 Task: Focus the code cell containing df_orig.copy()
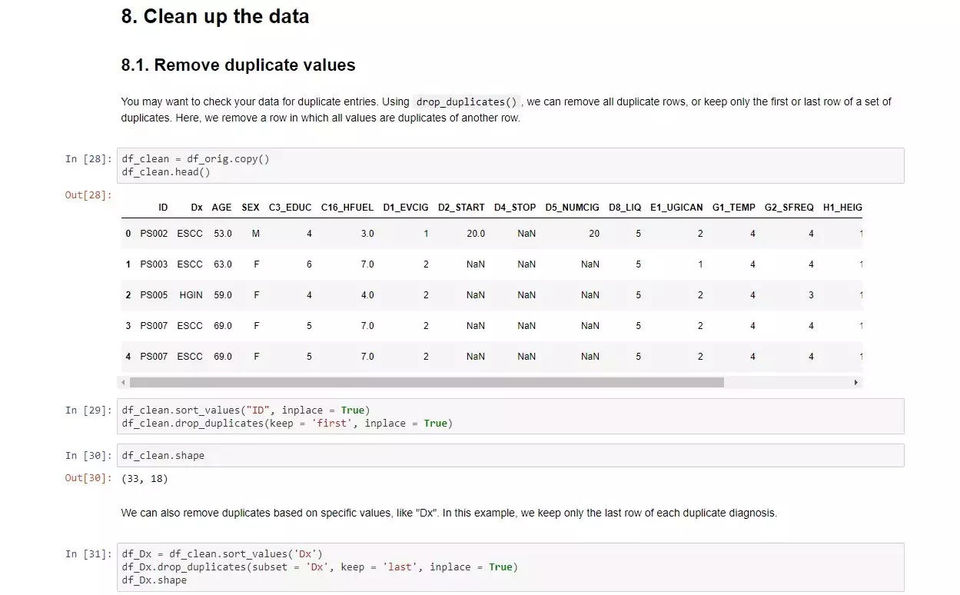coord(511,165)
